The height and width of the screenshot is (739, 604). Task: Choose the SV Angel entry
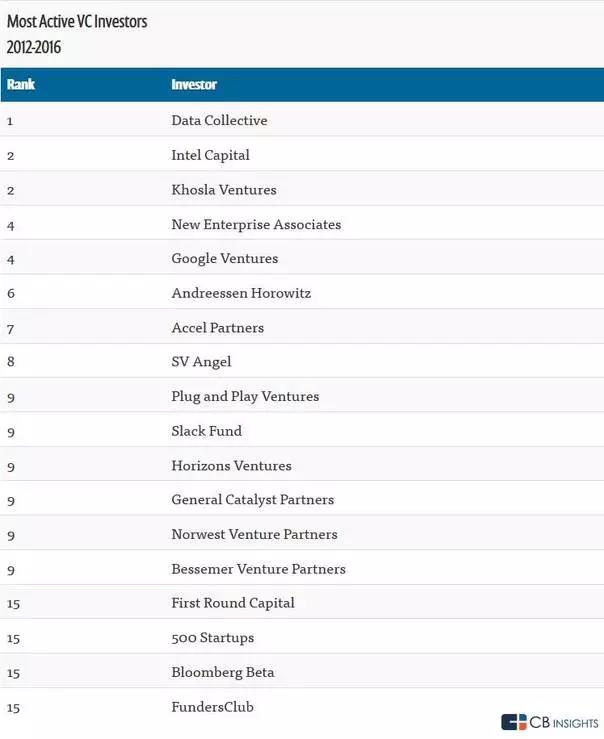pos(201,362)
